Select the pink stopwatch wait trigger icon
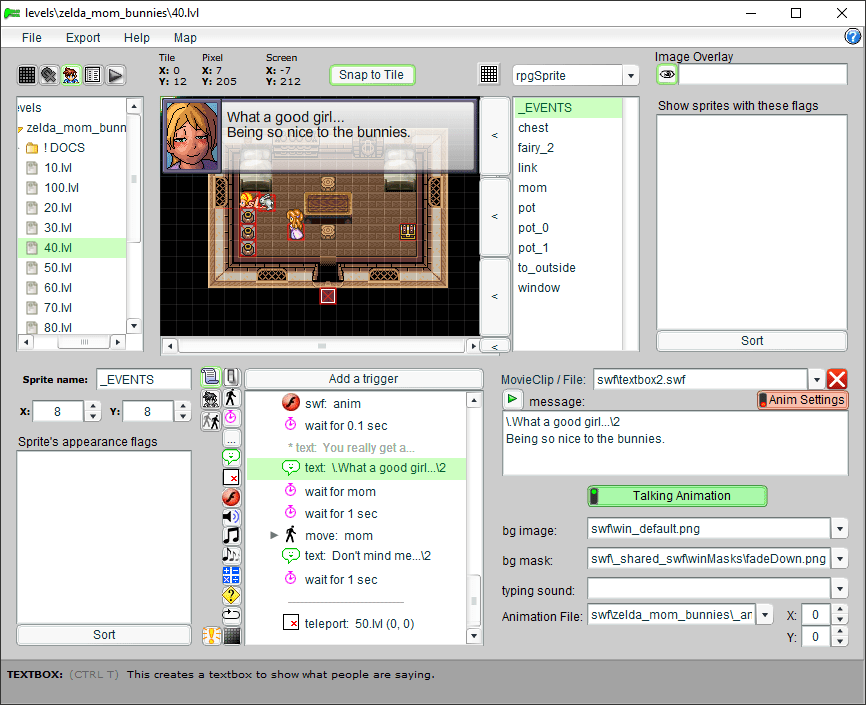The image size is (866, 705). [231, 417]
